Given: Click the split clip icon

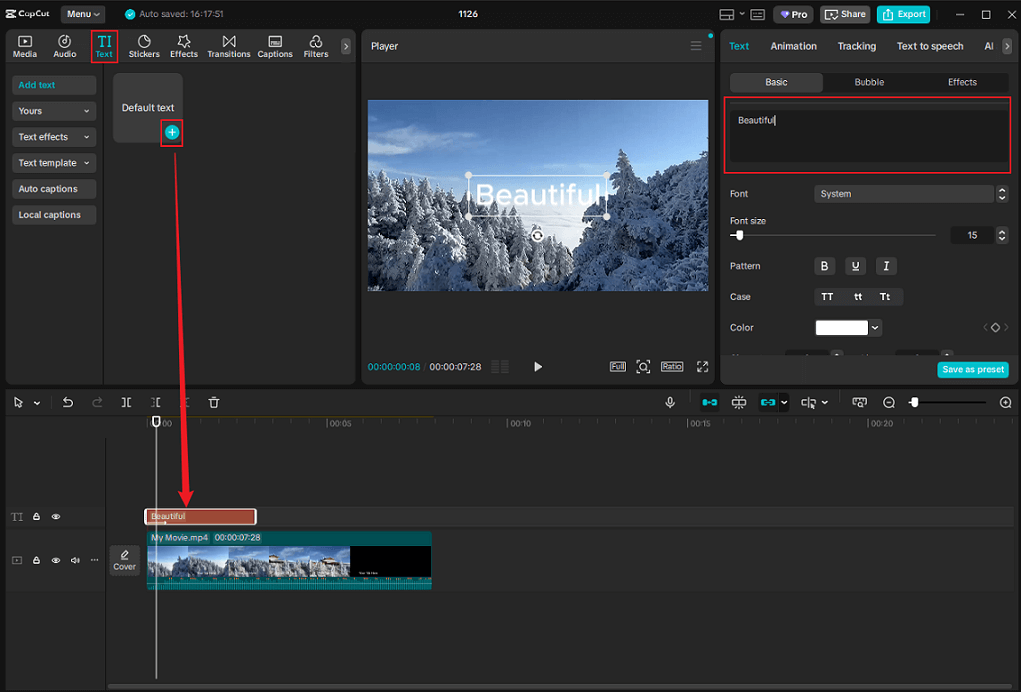Looking at the screenshot, I should point(126,402).
